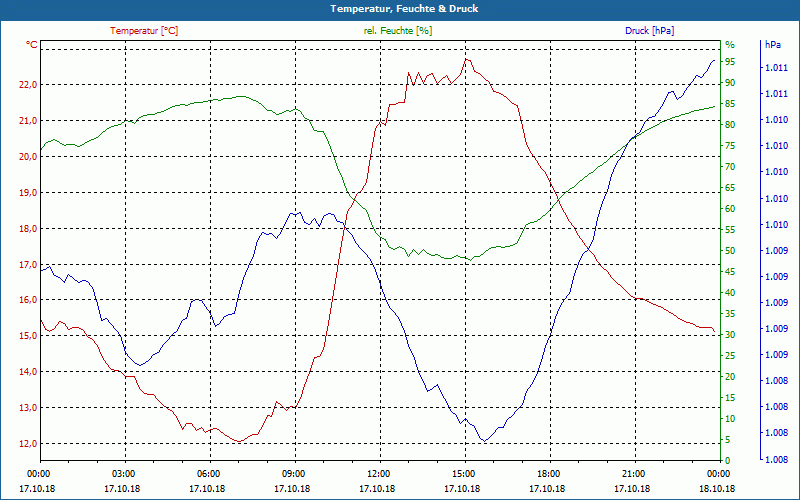Viewport: 800px width, 500px height.
Task: Click the '21,0' temperature axis tick
Action: click(28, 121)
